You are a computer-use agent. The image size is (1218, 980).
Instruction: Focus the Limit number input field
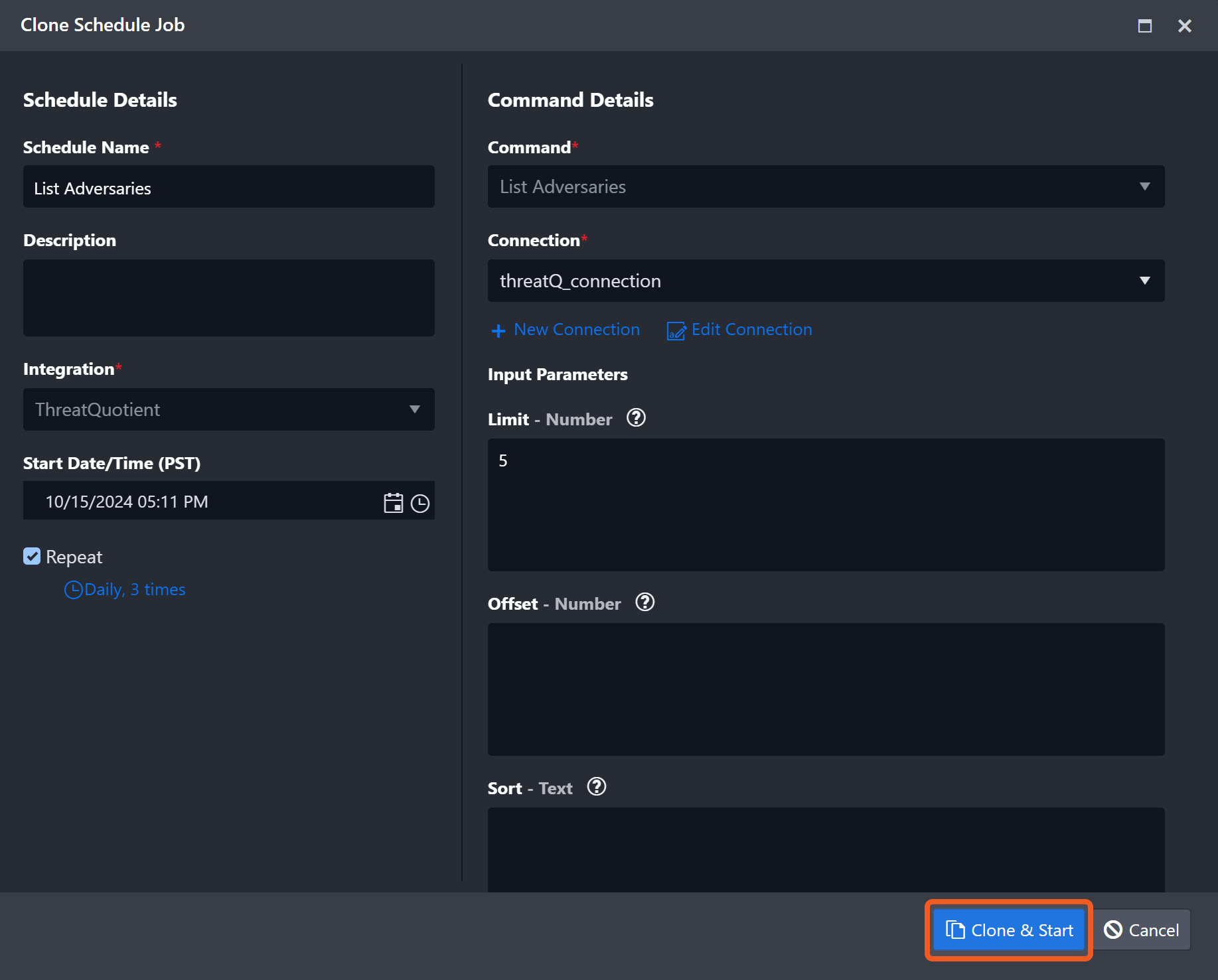tap(825, 504)
